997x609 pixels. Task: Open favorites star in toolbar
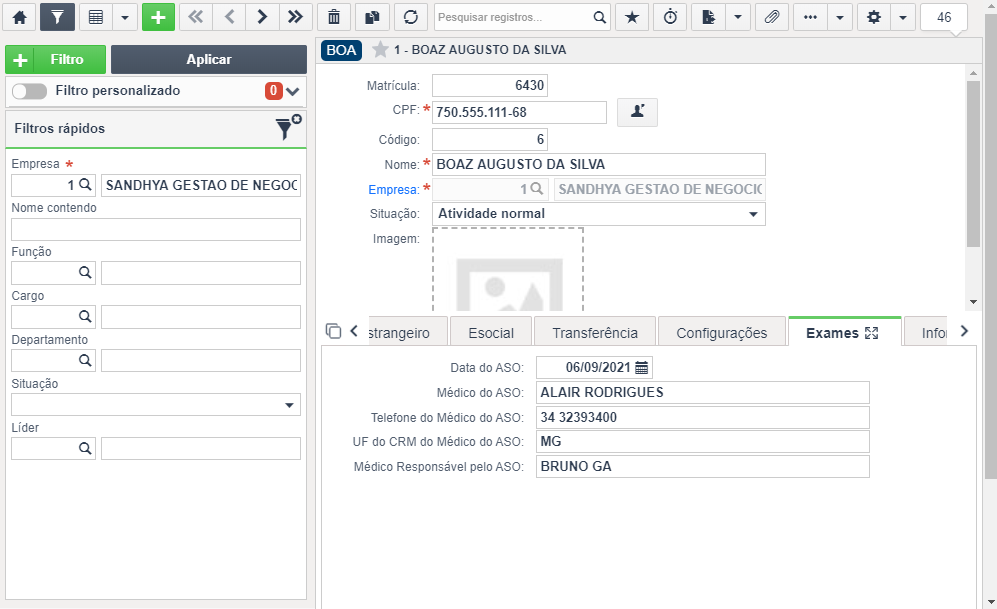click(x=632, y=17)
